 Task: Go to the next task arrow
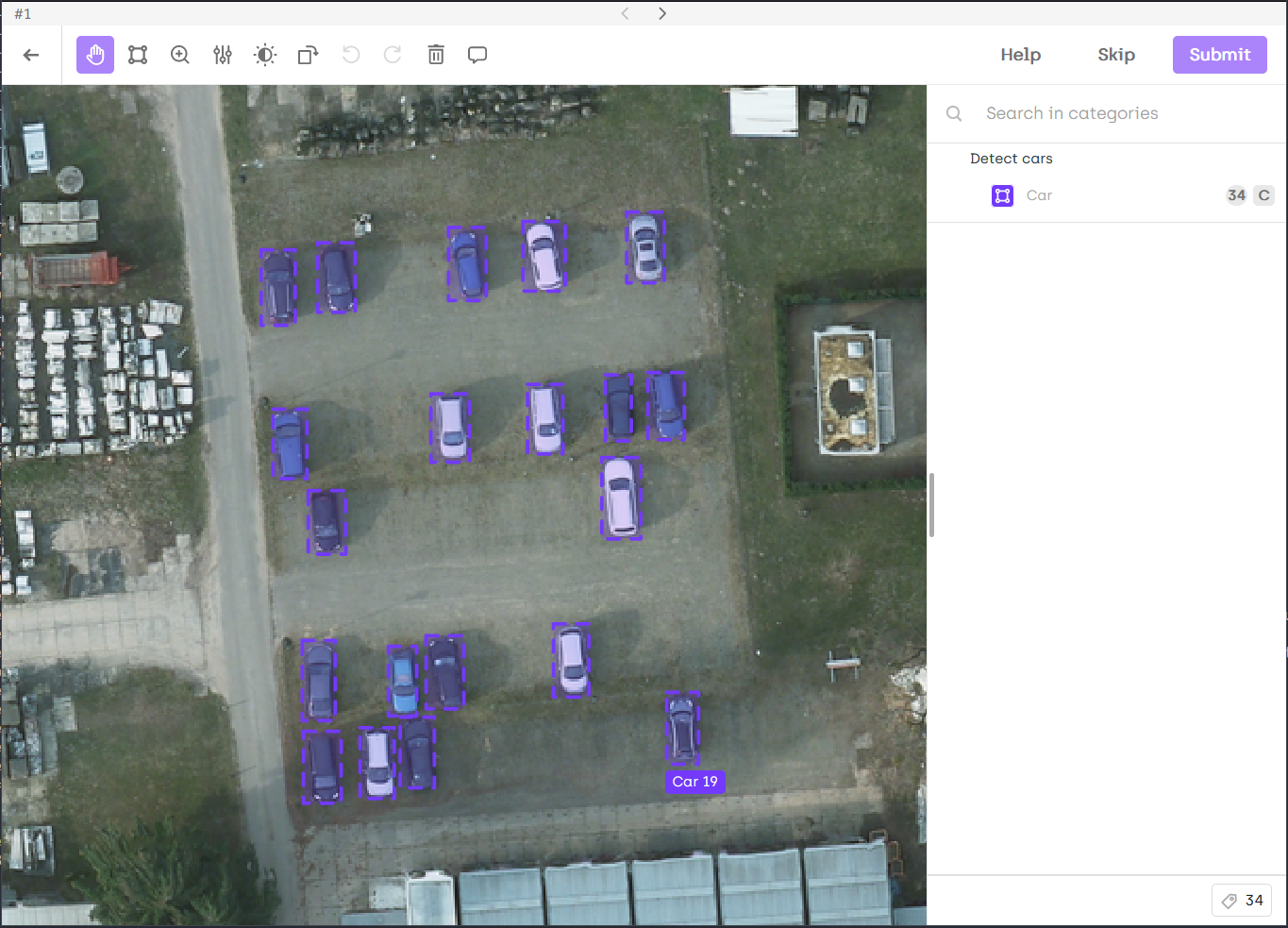point(662,13)
